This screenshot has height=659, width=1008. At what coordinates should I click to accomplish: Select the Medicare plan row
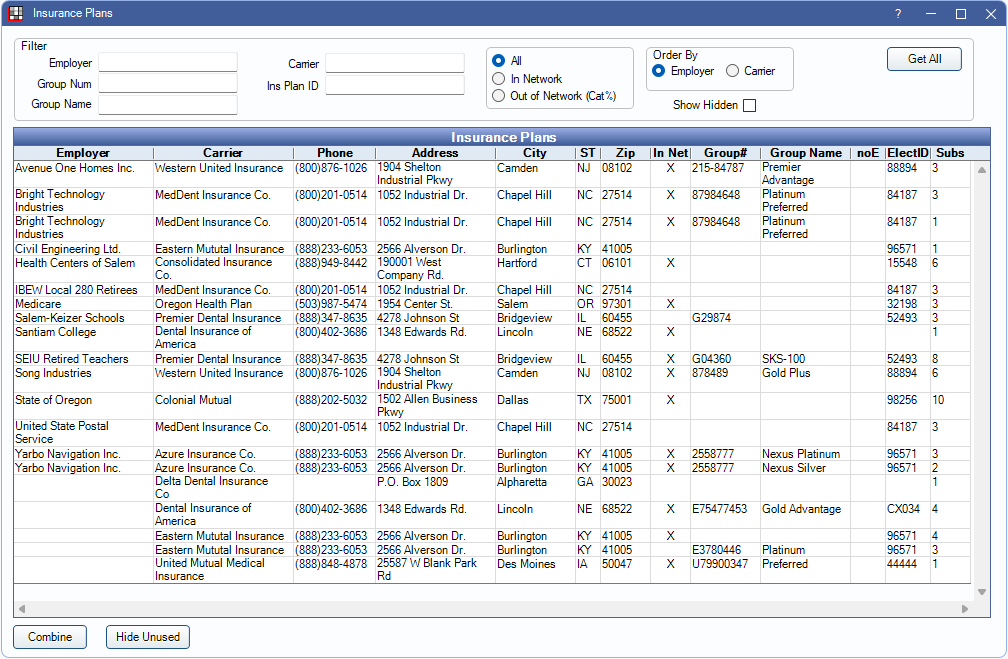click(38, 304)
